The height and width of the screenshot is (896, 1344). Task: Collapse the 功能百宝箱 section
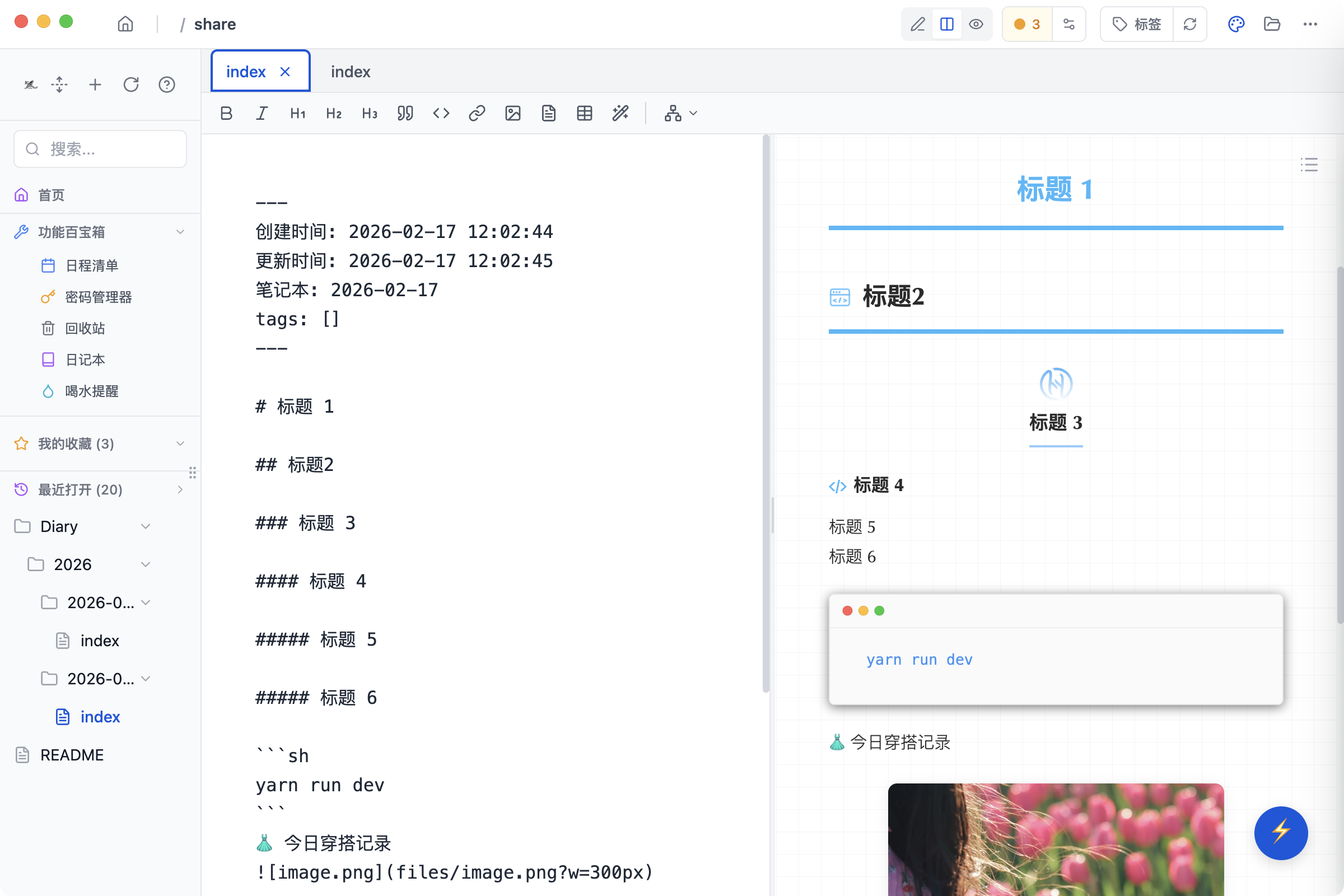180,231
